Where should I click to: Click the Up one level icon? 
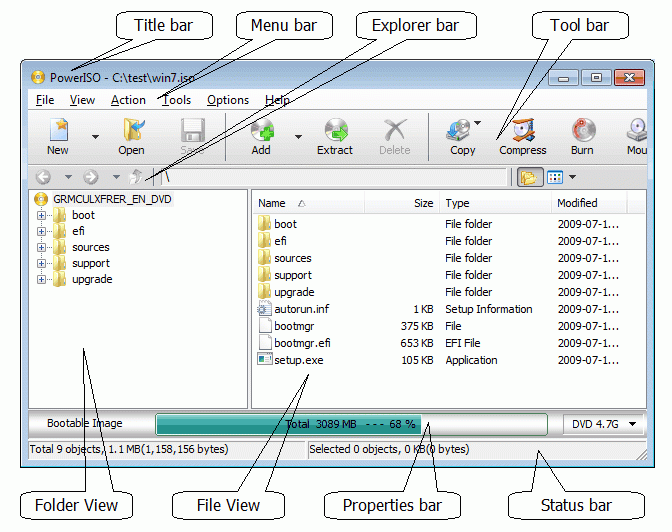click(136, 176)
